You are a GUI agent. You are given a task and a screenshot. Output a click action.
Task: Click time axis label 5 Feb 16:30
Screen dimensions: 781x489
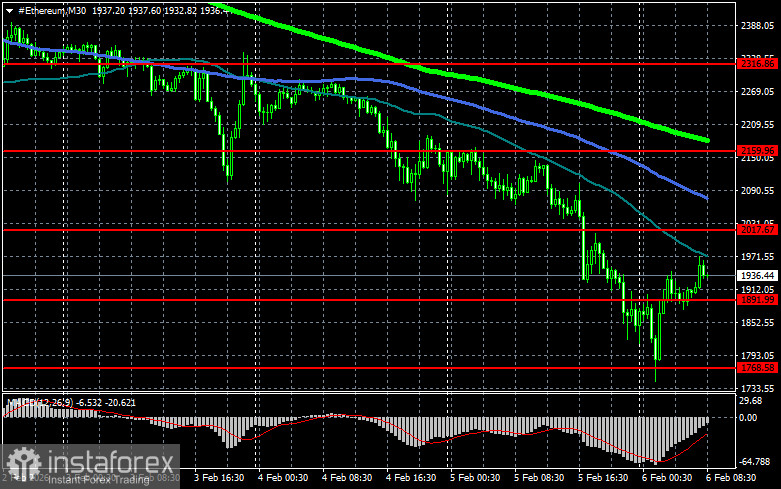603,478
